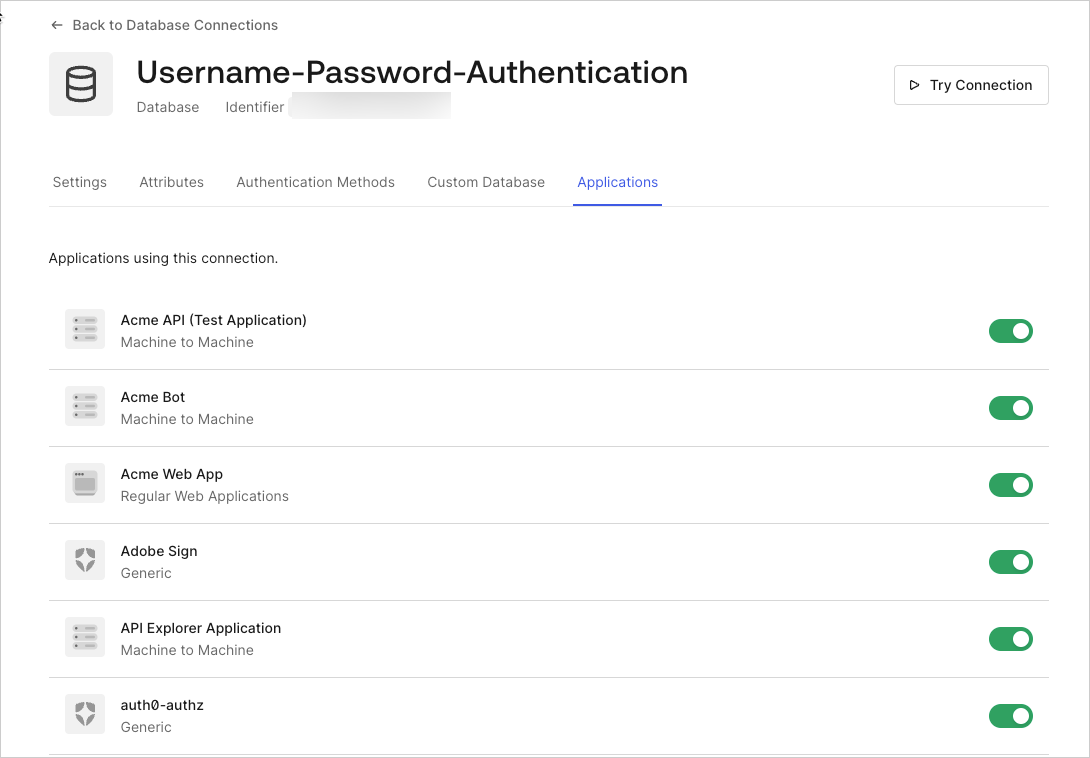The height and width of the screenshot is (758, 1090).
Task: Select the Authentication Methods tab
Action: [315, 182]
